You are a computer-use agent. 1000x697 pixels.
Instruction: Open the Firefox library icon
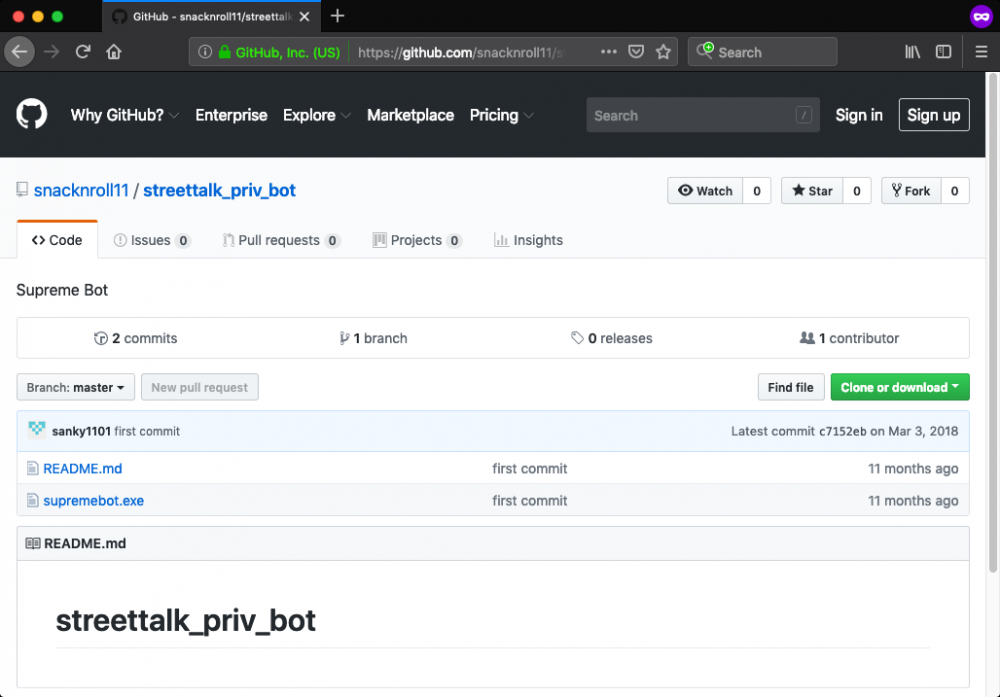tap(912, 52)
